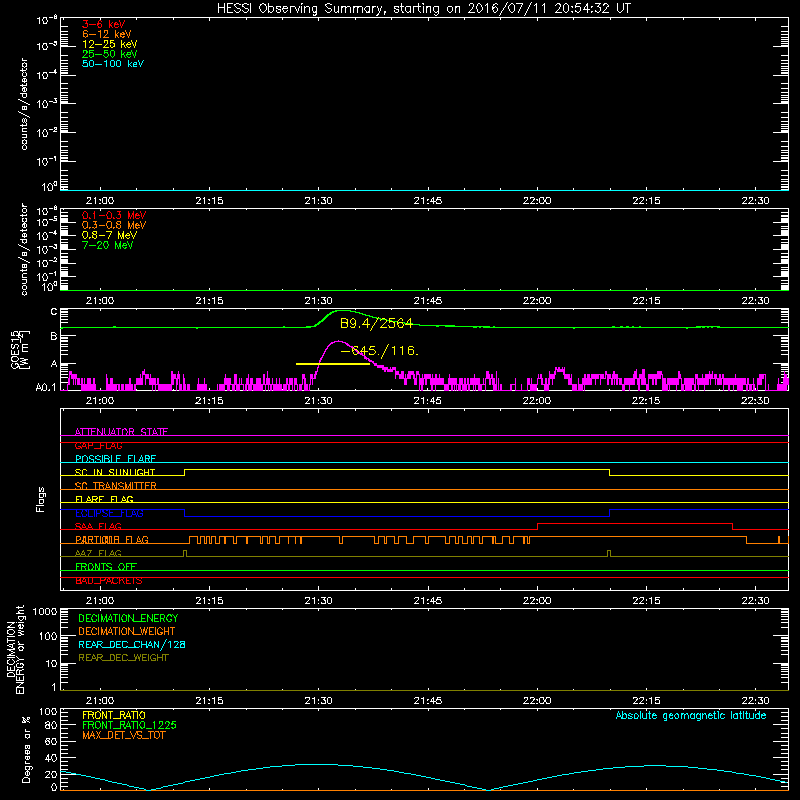The width and height of the screenshot is (800, 800).
Task: Click the Absolute geomagnetic latitude label
Action: coord(691,716)
